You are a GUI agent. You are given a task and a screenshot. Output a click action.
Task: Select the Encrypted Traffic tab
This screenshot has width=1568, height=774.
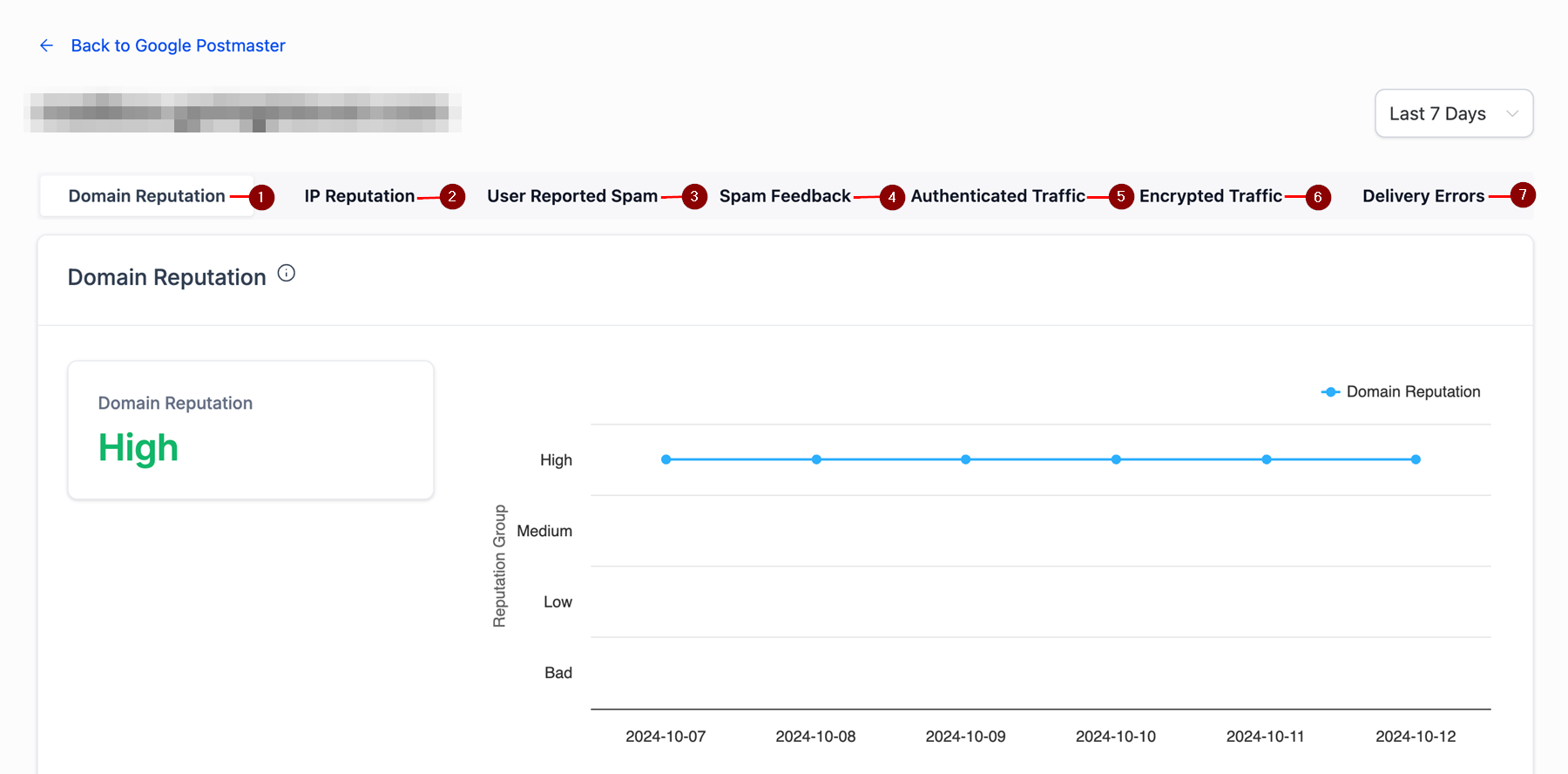(1210, 196)
